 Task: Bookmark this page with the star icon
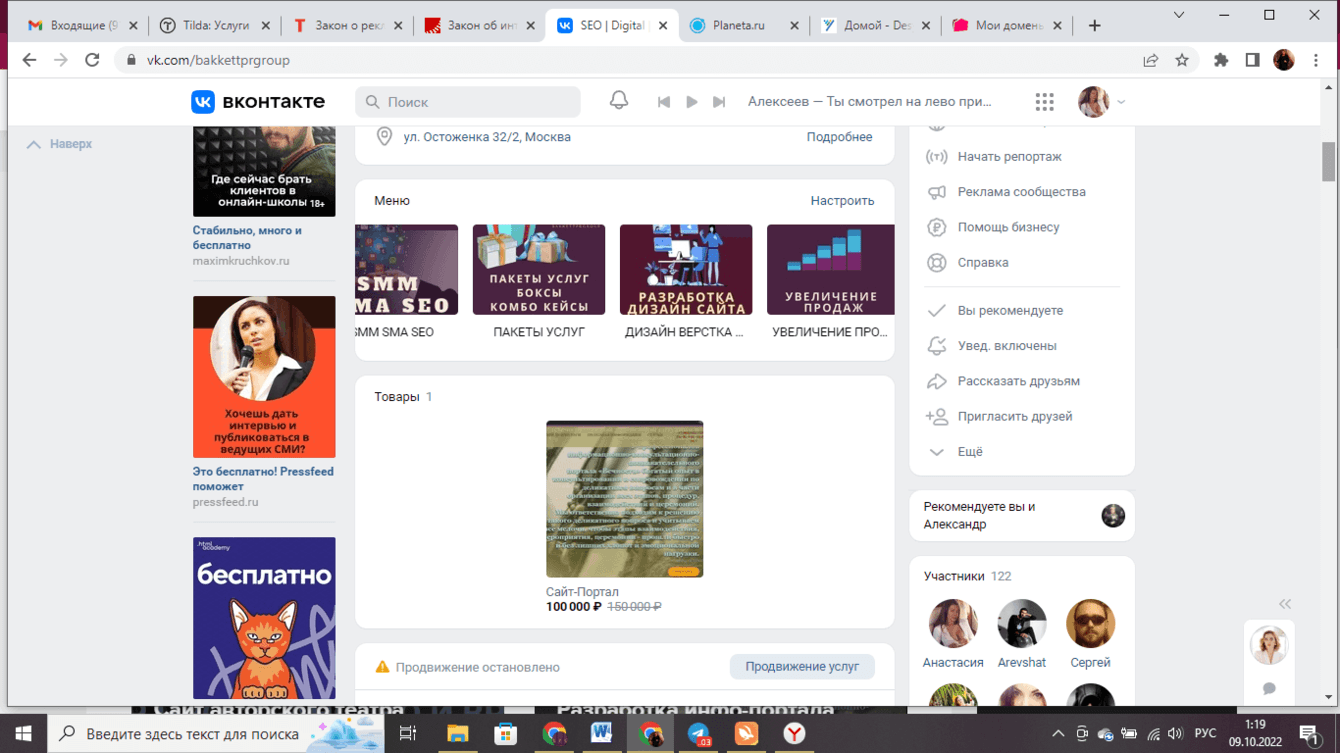coord(1182,60)
